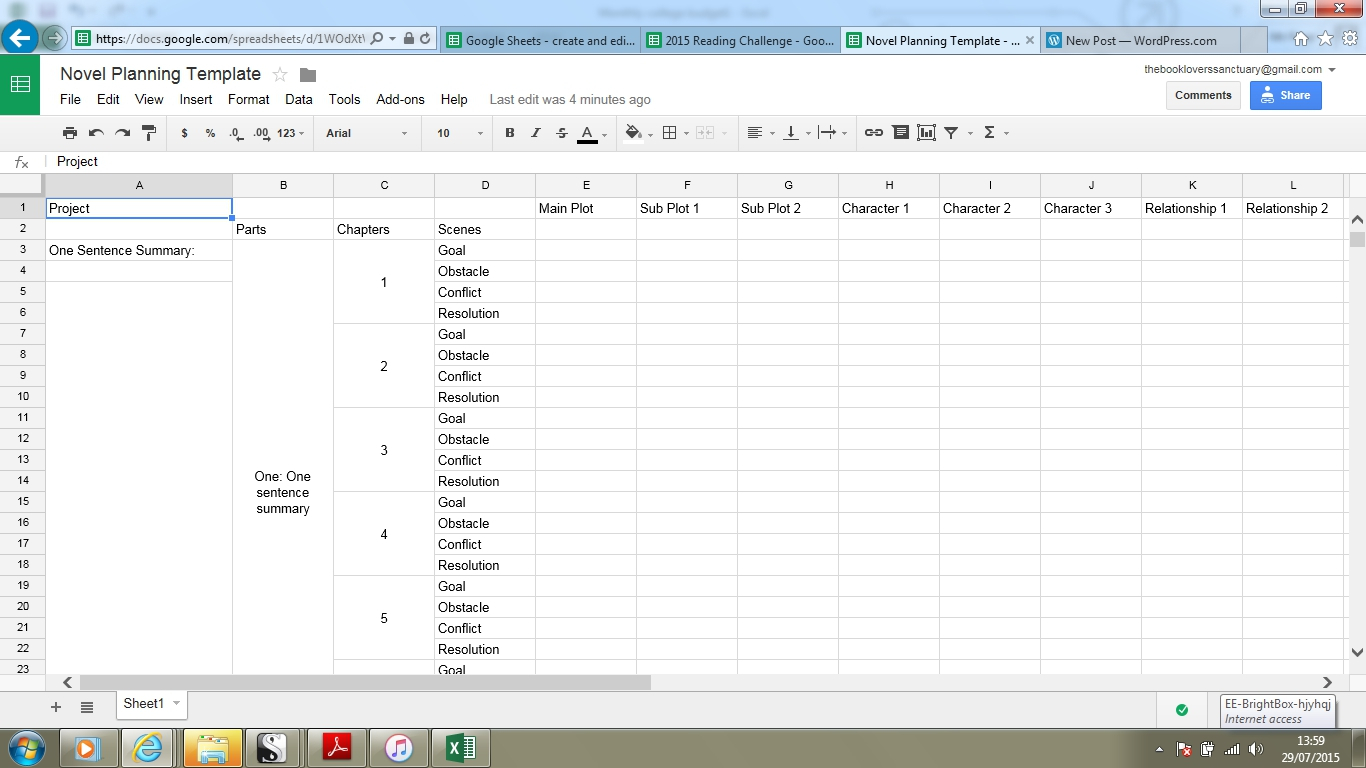Open the Format menu

(248, 99)
